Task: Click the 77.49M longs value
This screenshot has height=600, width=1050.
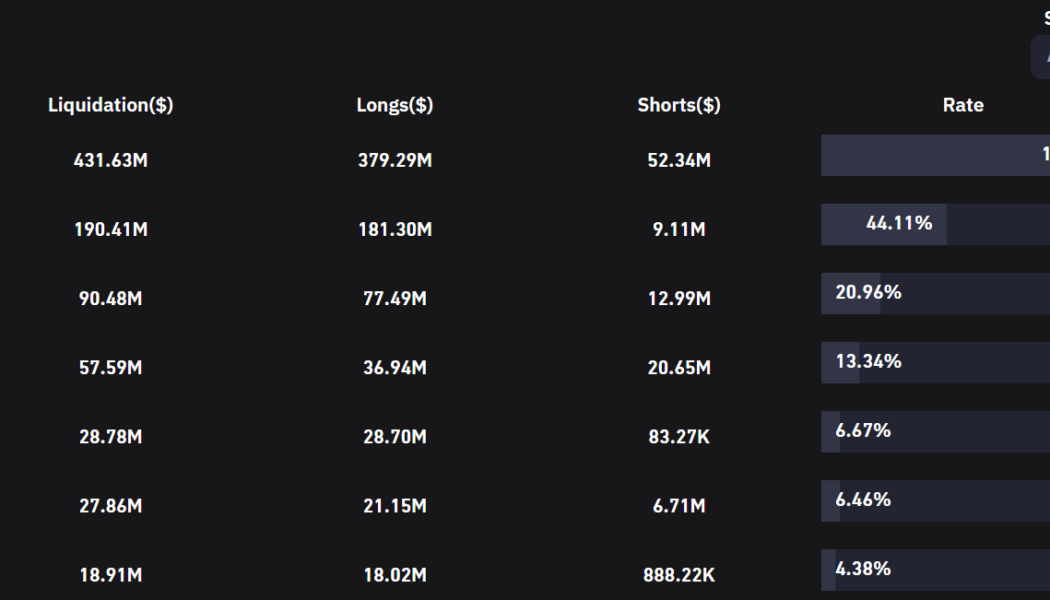Action: (395, 298)
